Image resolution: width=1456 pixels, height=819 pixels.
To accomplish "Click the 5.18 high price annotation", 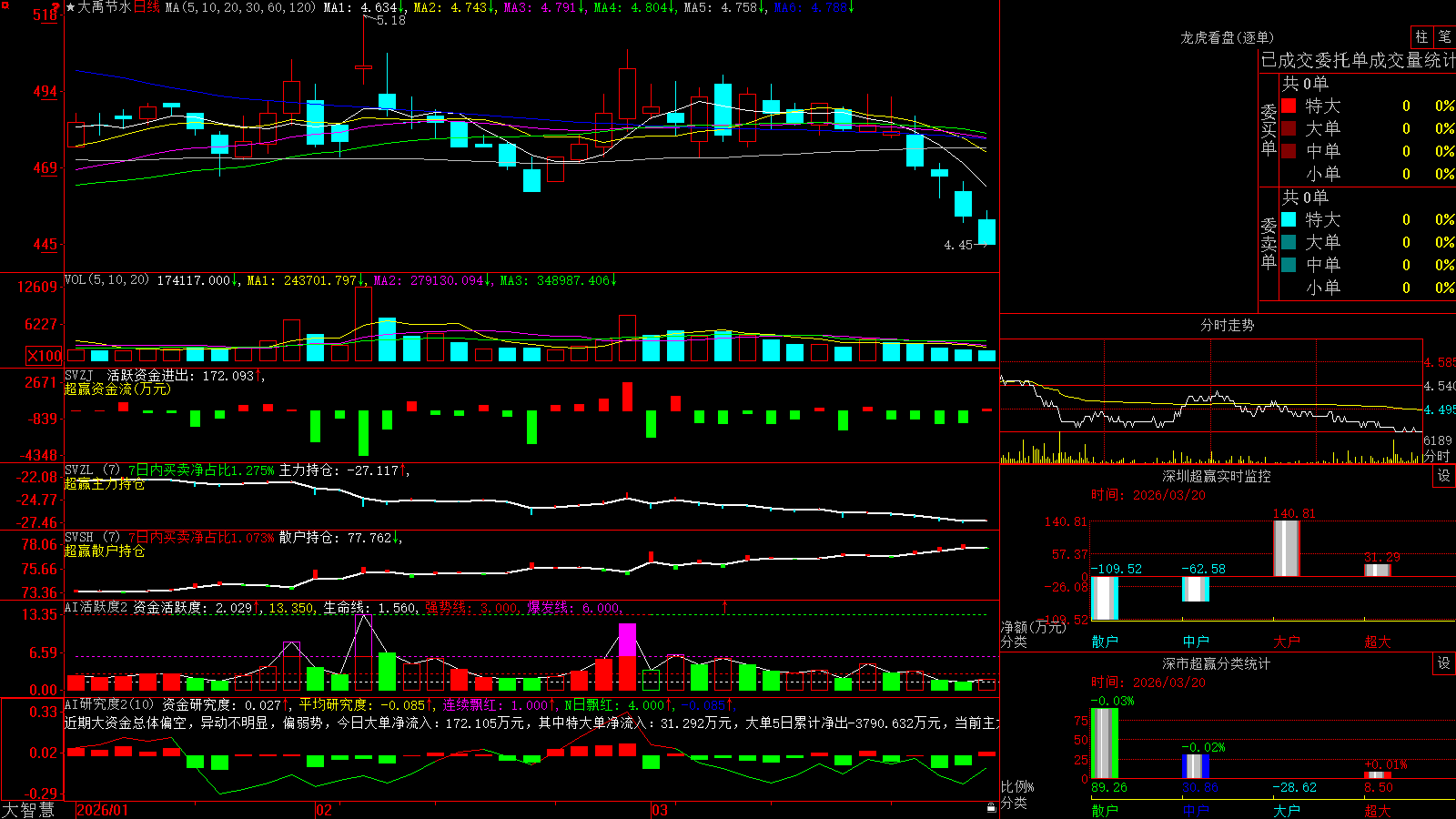I will [391, 20].
